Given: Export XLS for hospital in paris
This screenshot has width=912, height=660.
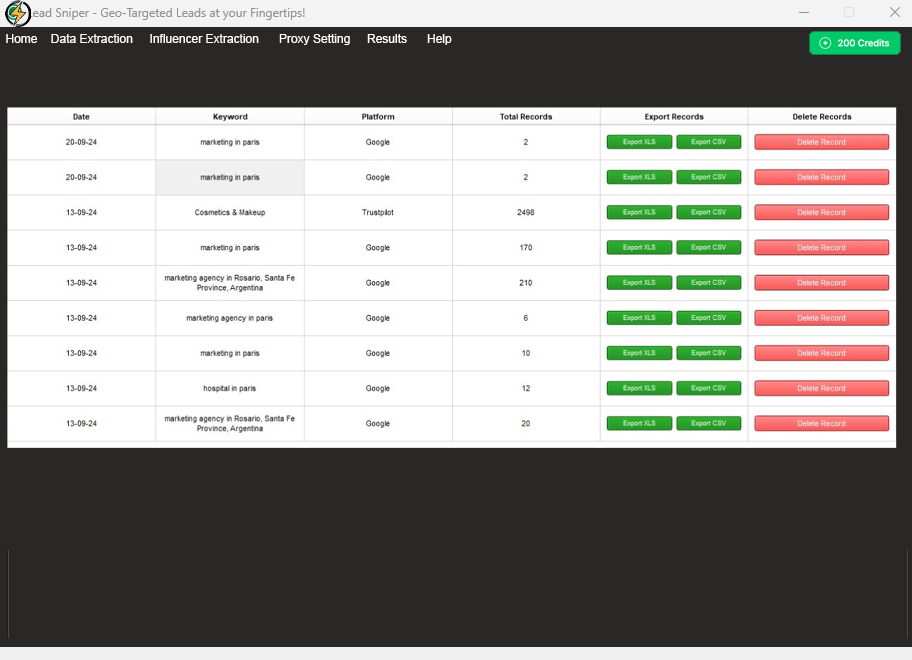Looking at the screenshot, I should tap(639, 388).
